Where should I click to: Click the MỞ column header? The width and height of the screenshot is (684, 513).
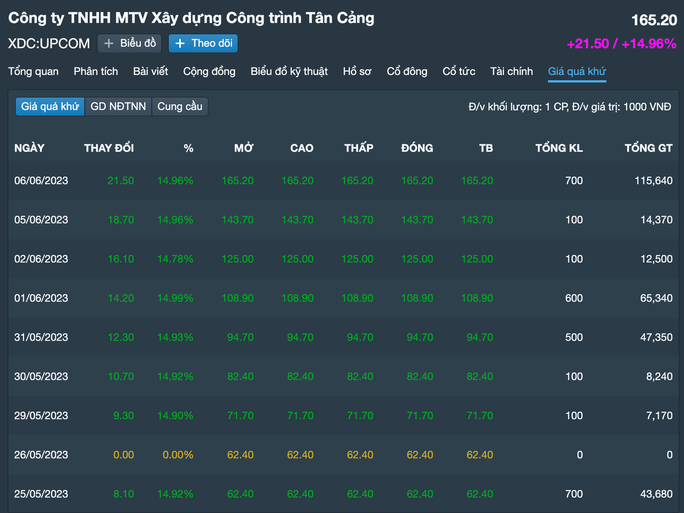point(243,148)
